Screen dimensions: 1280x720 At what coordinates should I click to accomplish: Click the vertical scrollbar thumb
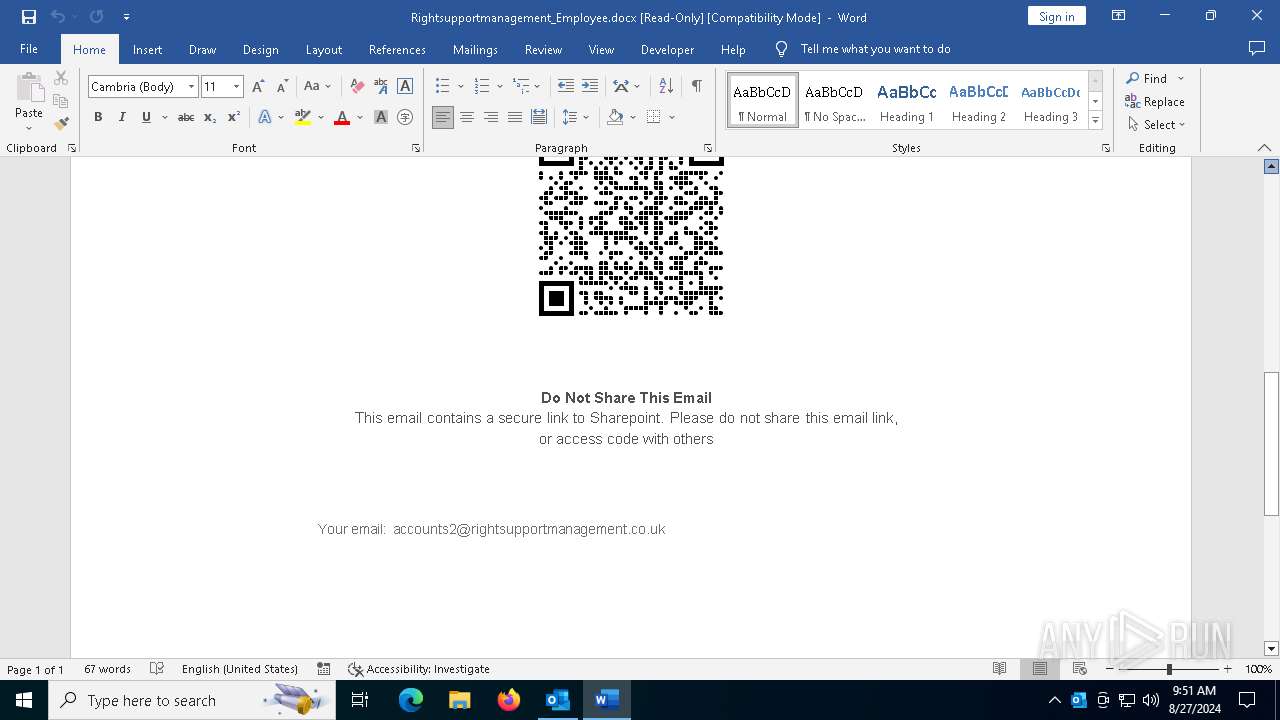[x=1271, y=443]
